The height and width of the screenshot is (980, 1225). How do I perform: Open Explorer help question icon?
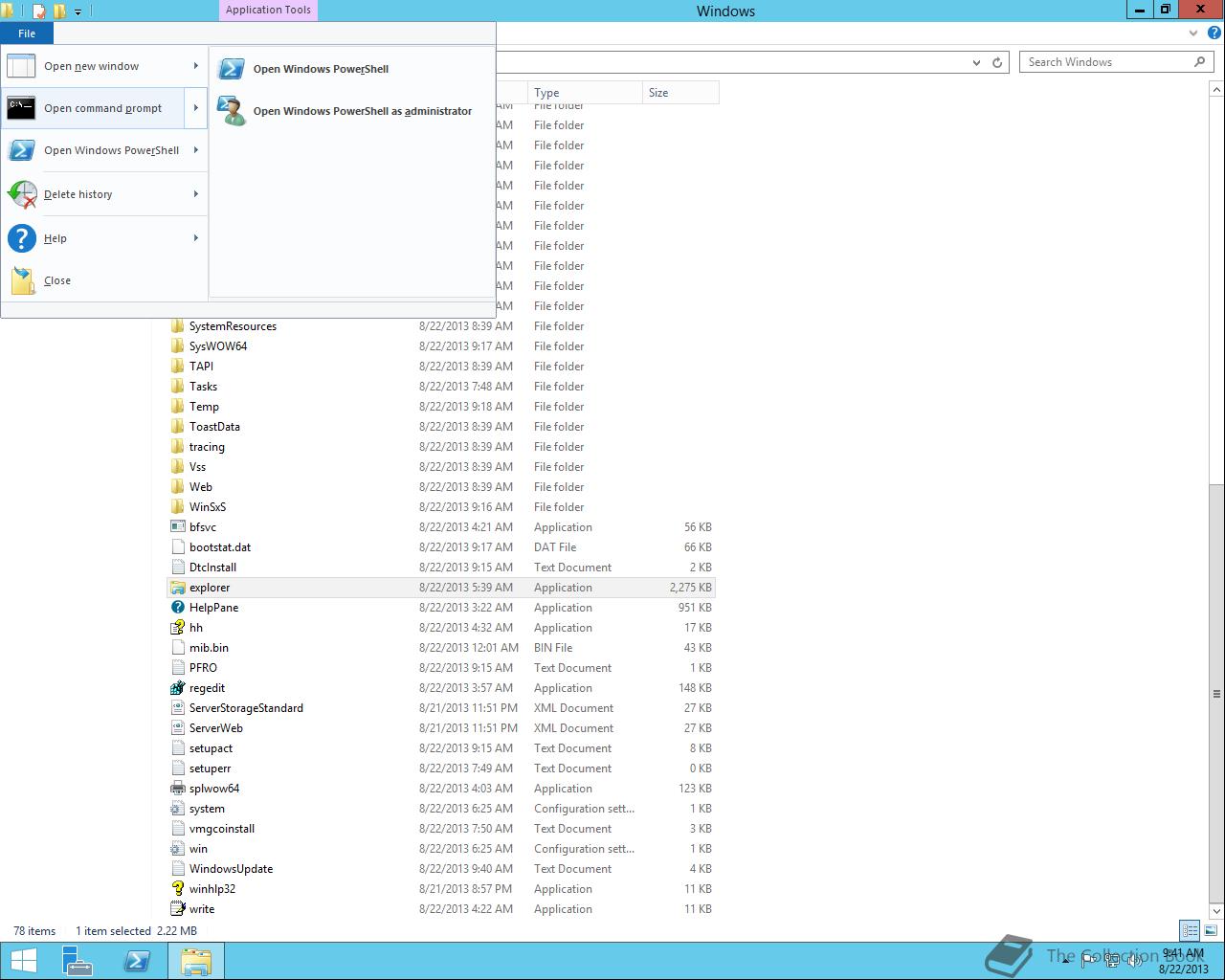1214,33
